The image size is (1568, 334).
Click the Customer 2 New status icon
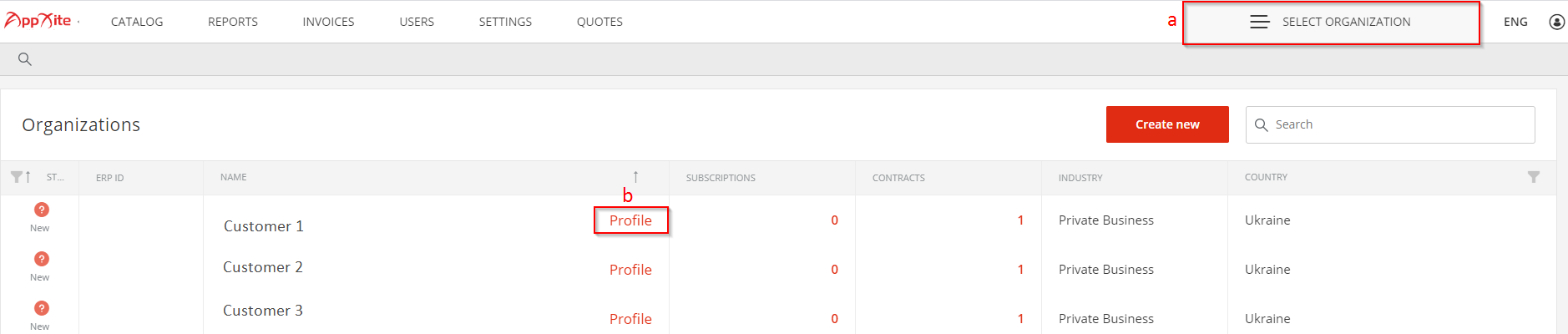[x=41, y=259]
